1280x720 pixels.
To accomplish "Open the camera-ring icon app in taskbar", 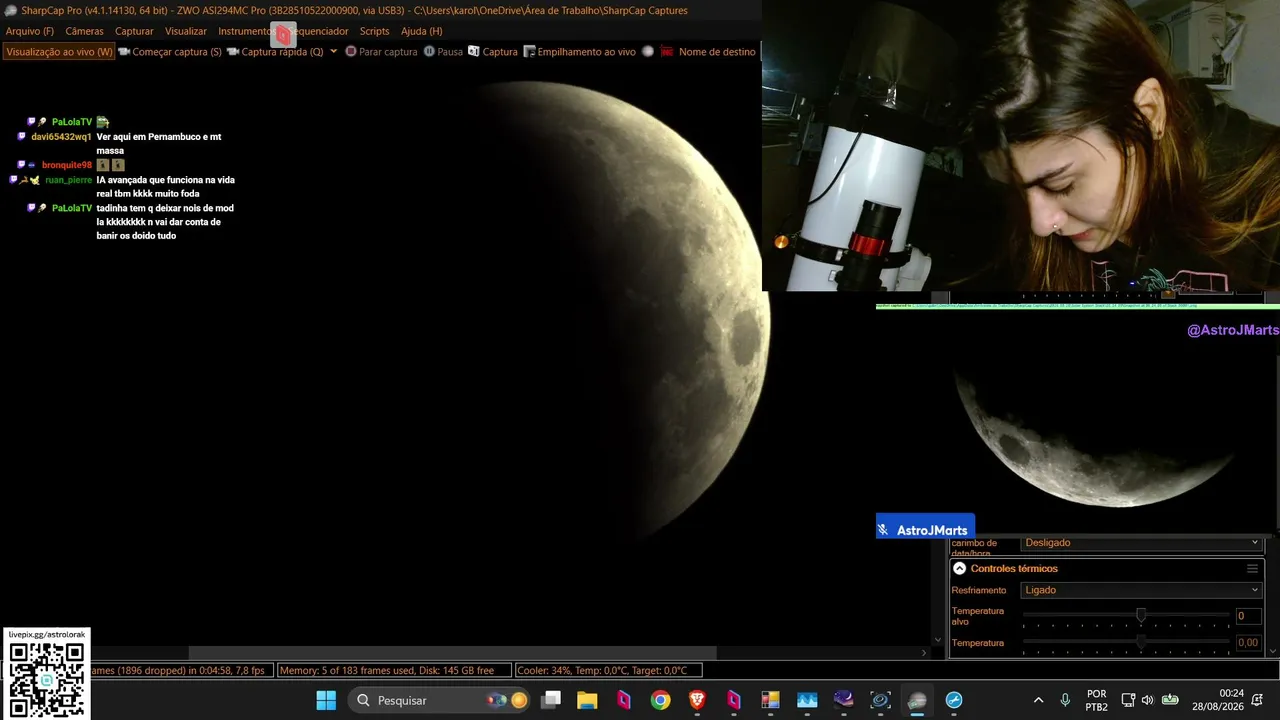I will coord(880,700).
